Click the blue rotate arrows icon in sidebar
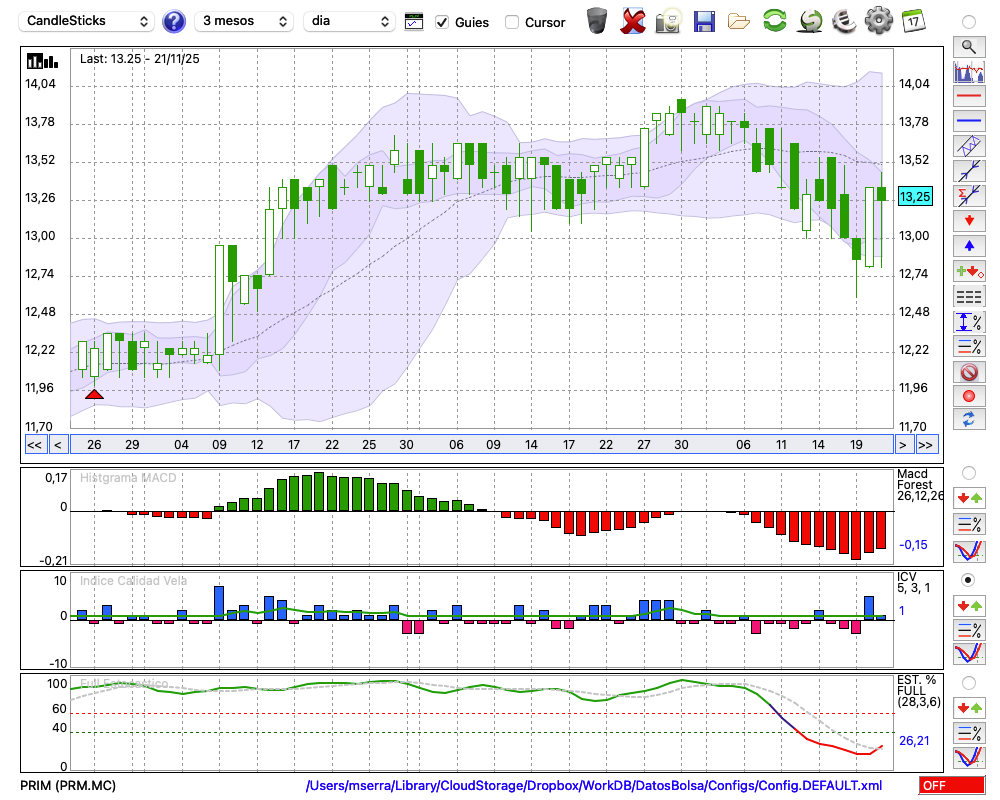The height and width of the screenshot is (800, 1000). click(x=969, y=420)
